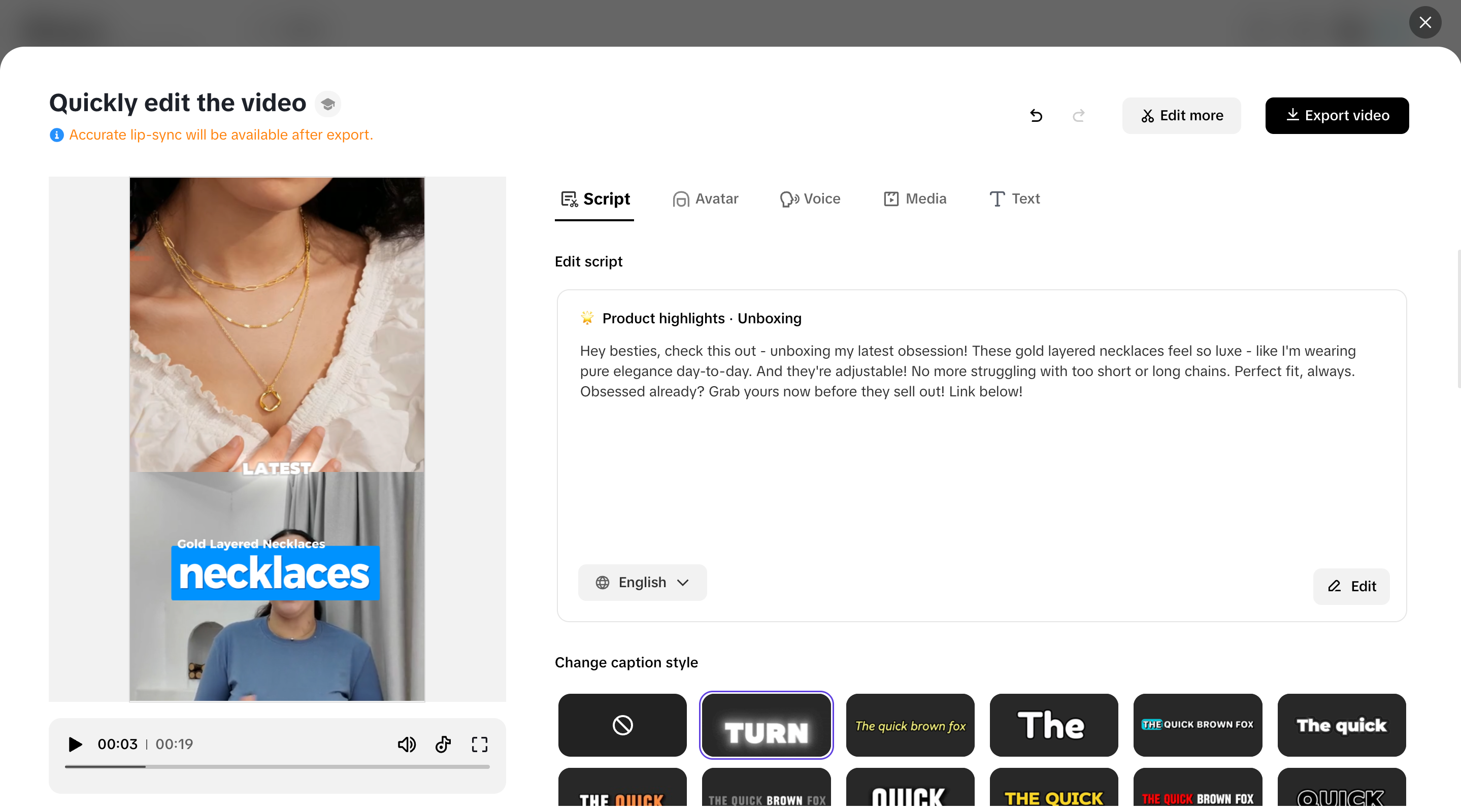Select outlined 'QUICK' caption style
This screenshot has width=1461, height=812.
click(1341, 788)
